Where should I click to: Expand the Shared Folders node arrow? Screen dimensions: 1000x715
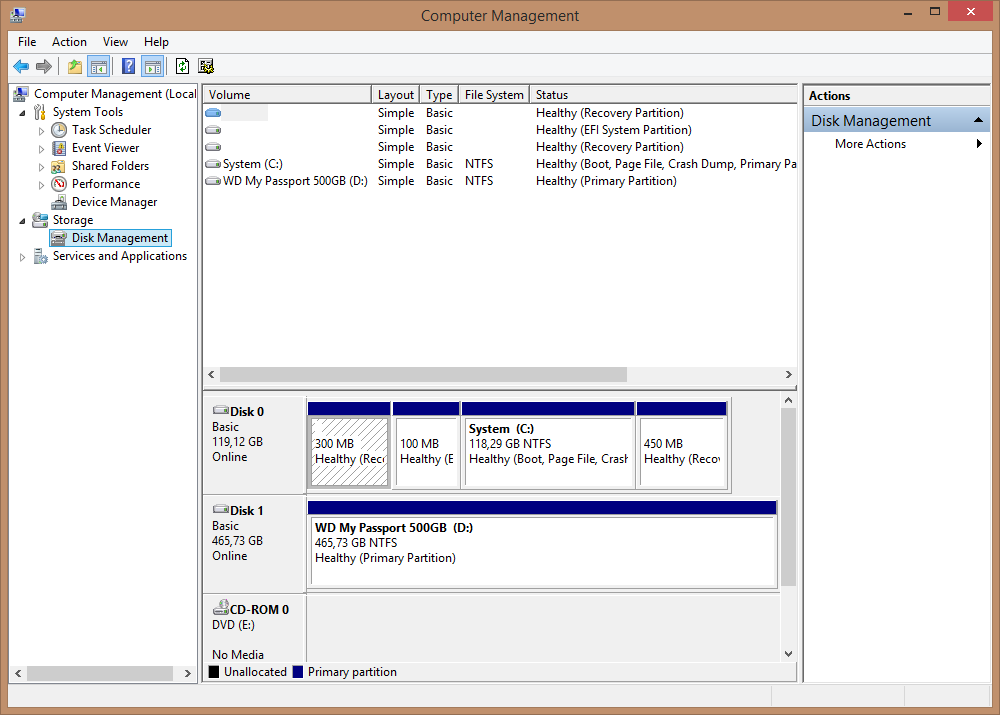click(x=41, y=167)
